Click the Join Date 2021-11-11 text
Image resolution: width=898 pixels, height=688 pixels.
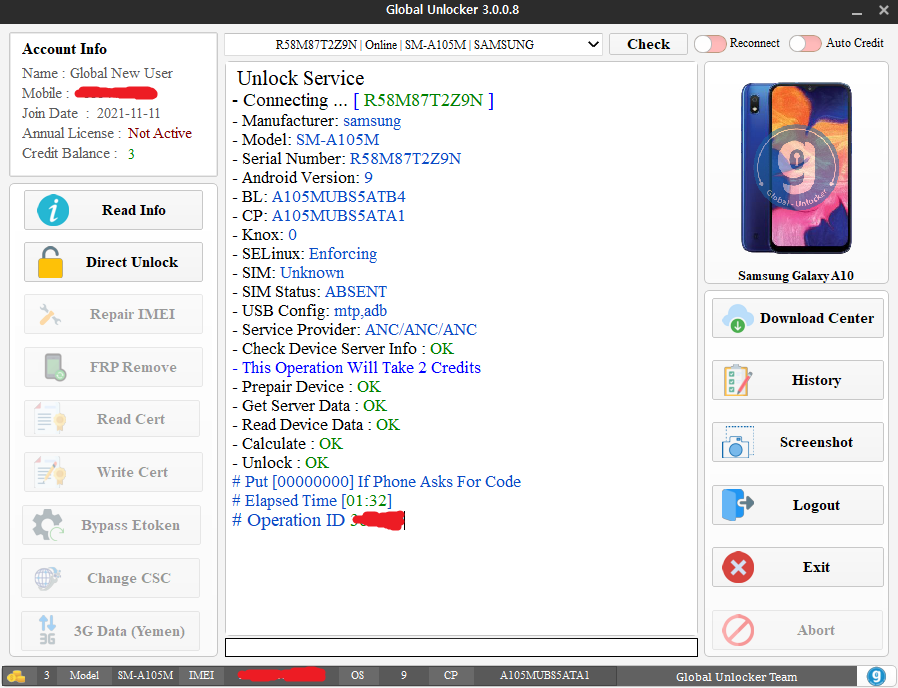(x=91, y=113)
